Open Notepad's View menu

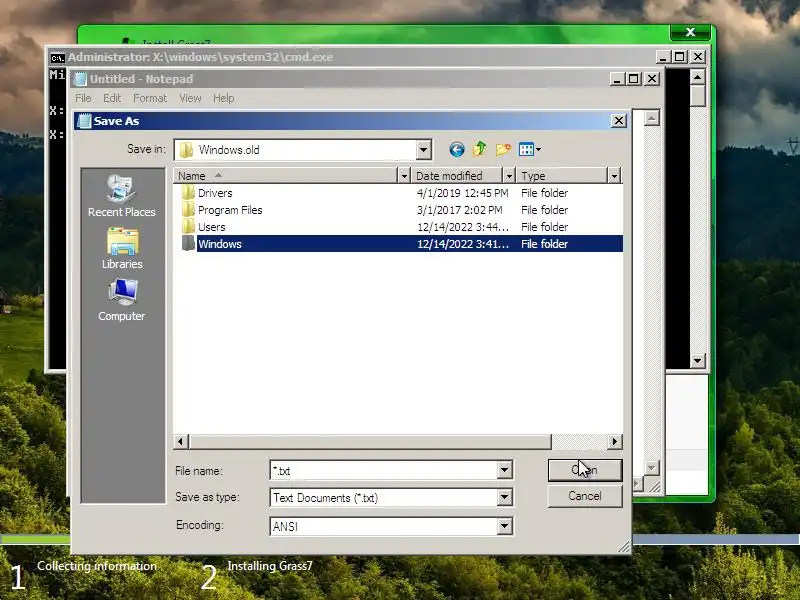coord(190,98)
